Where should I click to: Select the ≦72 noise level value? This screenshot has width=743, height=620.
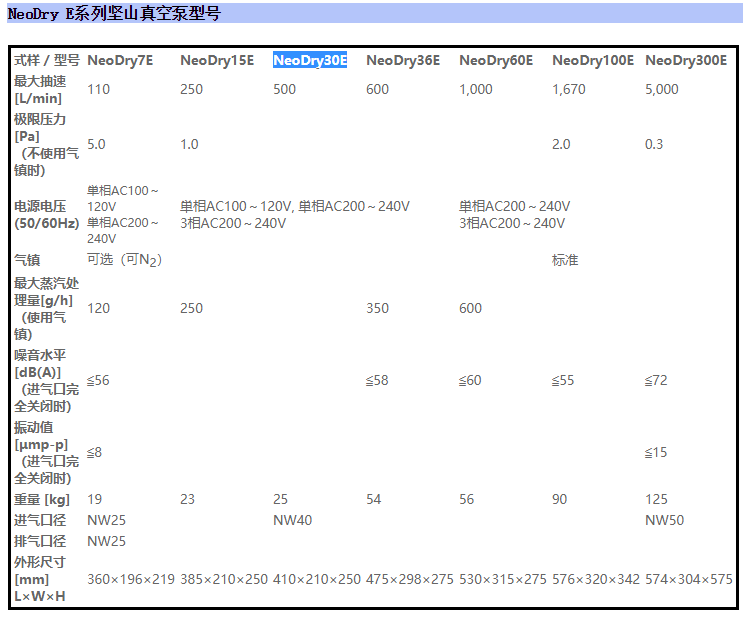click(656, 381)
